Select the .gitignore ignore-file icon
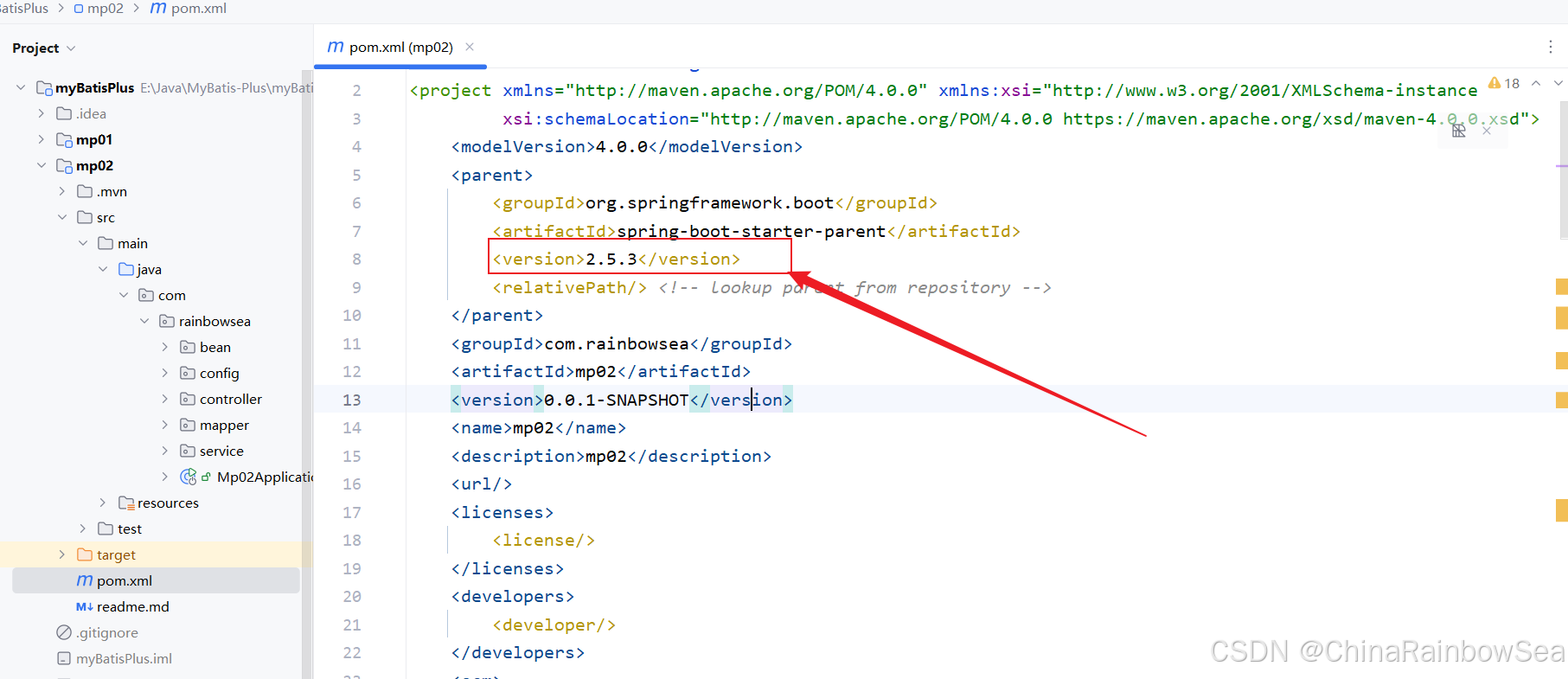1568x679 pixels. click(x=64, y=632)
